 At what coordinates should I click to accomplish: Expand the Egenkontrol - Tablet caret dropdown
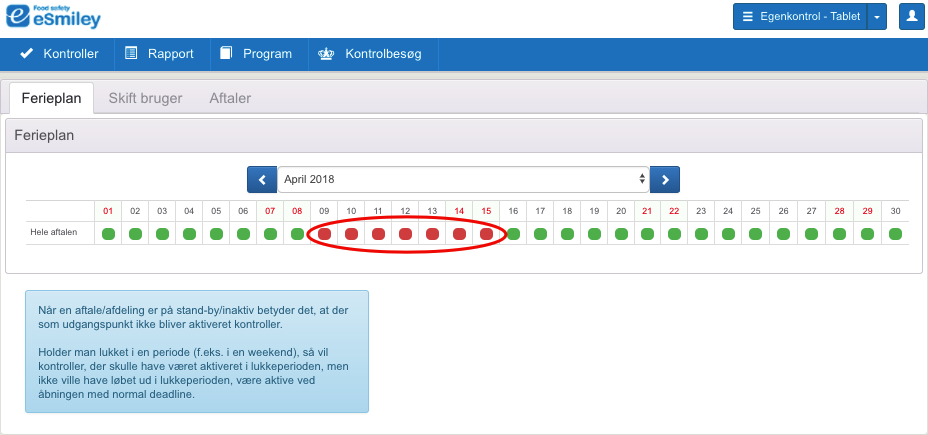tap(877, 17)
